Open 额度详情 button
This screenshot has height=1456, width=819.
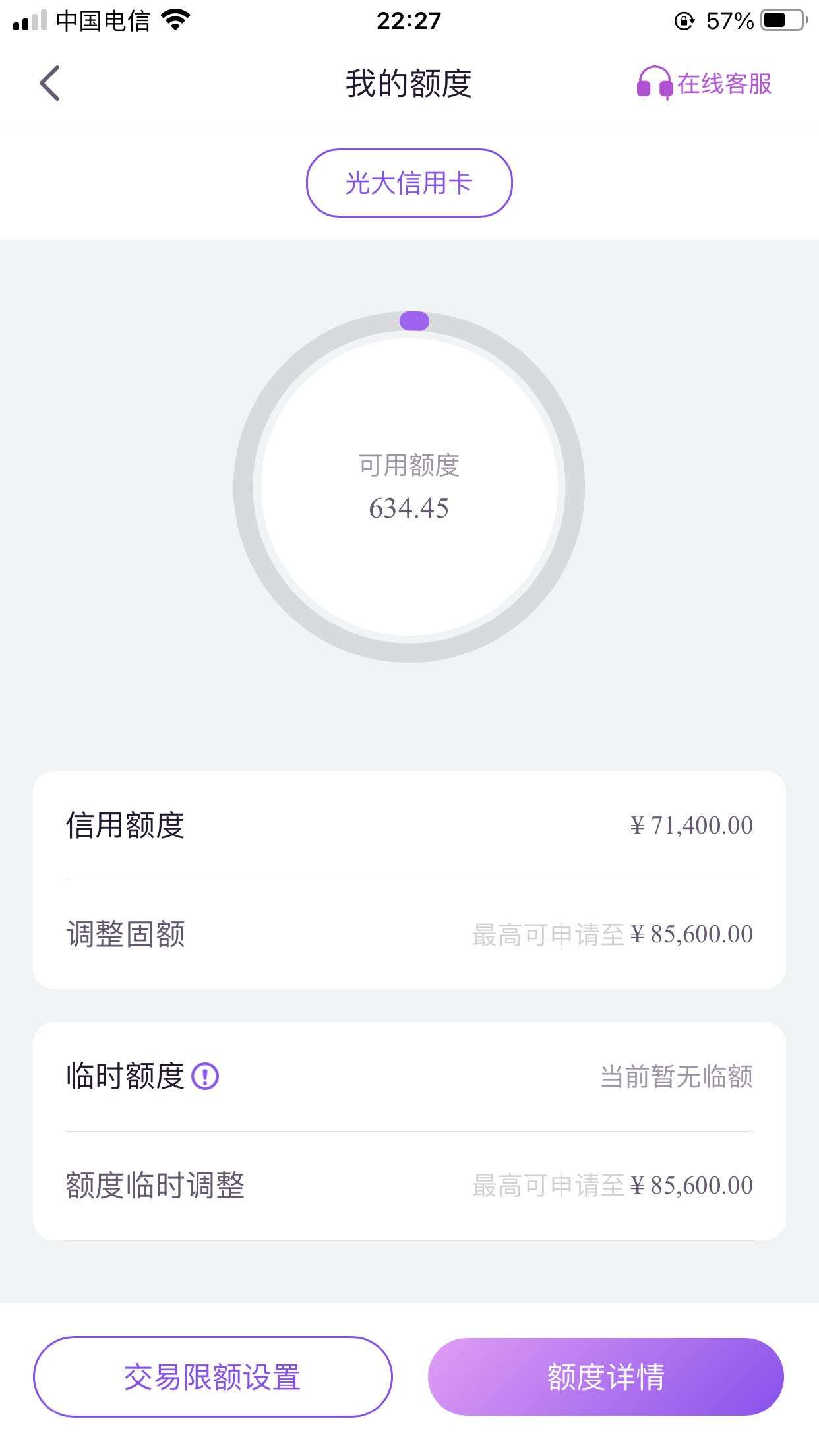(x=605, y=1377)
